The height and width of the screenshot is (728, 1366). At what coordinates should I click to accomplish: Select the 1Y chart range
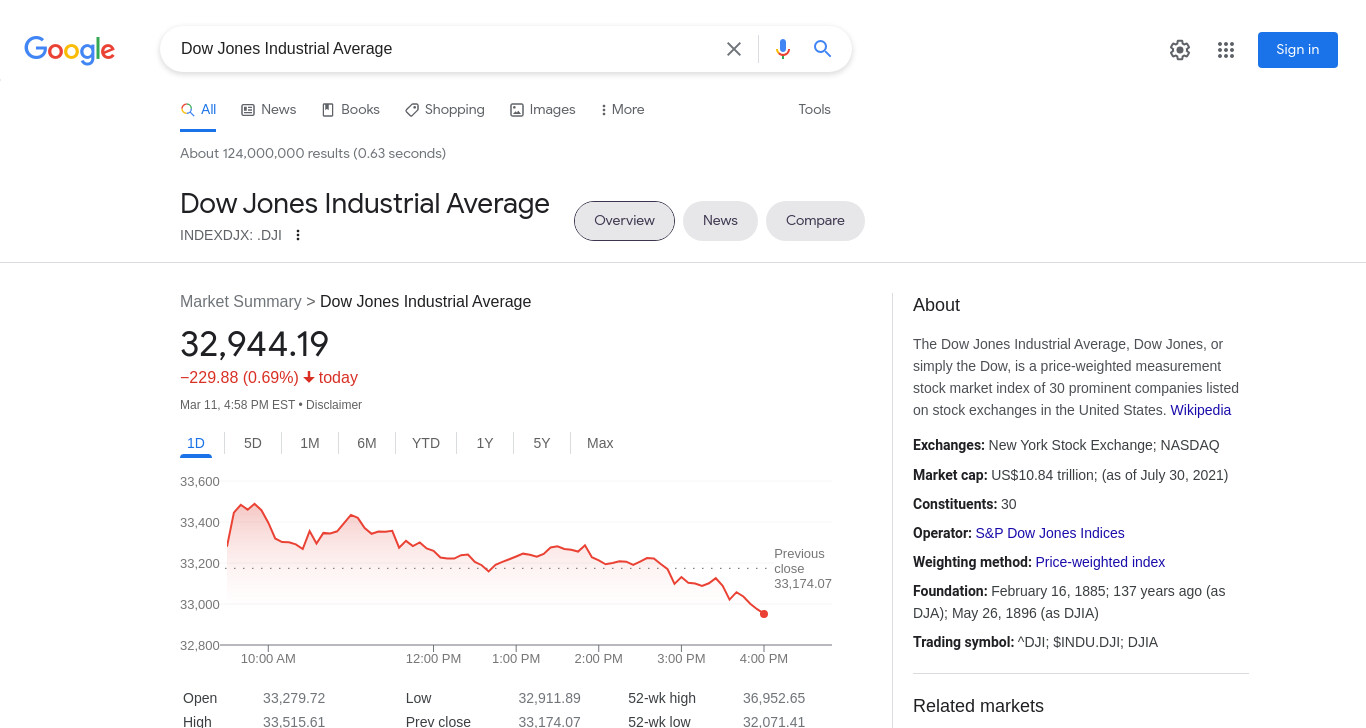click(485, 443)
